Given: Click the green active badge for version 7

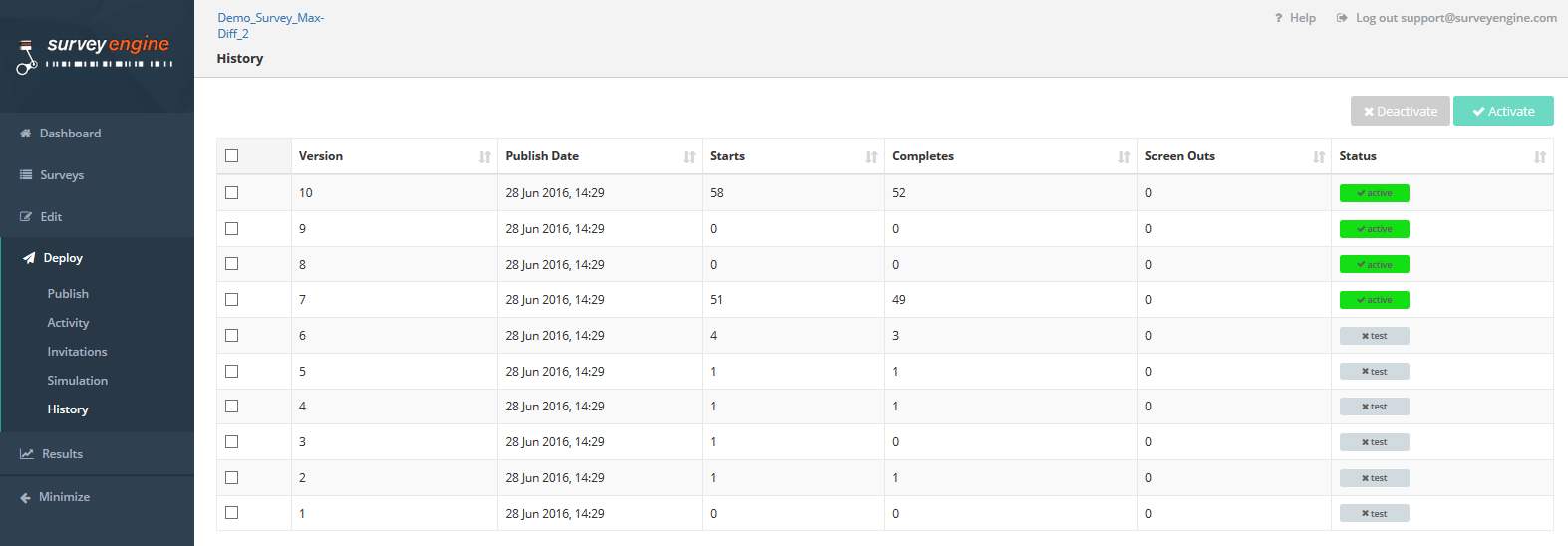Looking at the screenshot, I should [1374, 300].
